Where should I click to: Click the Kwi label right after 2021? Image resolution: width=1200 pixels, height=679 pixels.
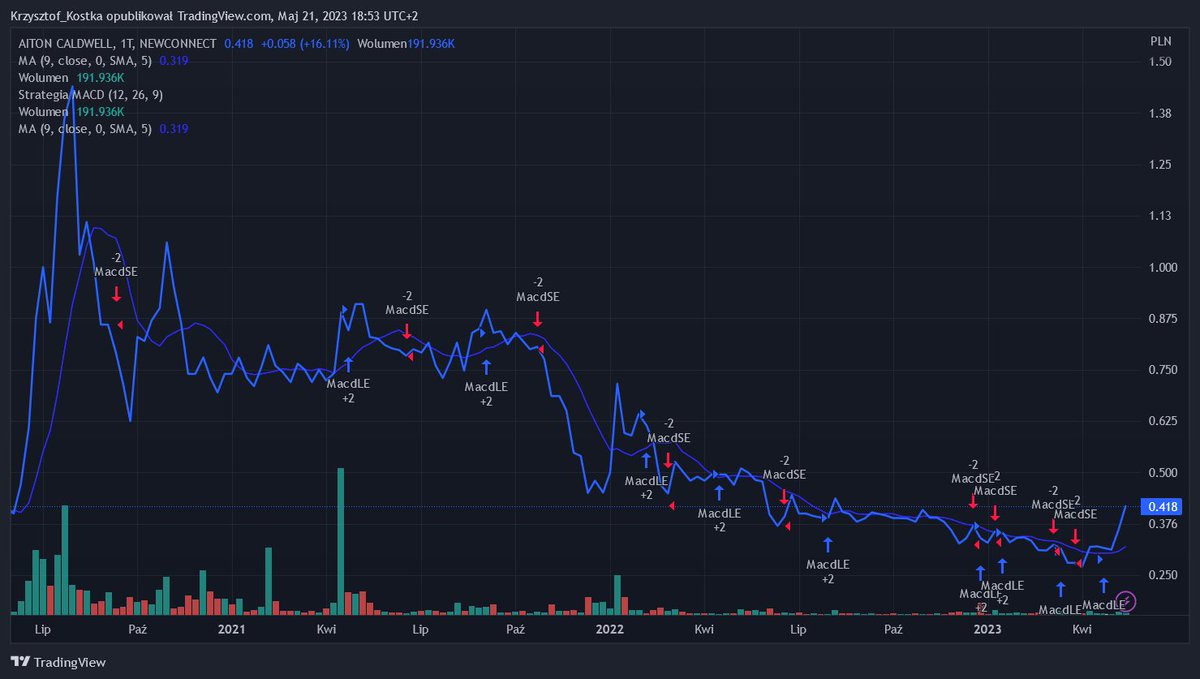click(326, 630)
